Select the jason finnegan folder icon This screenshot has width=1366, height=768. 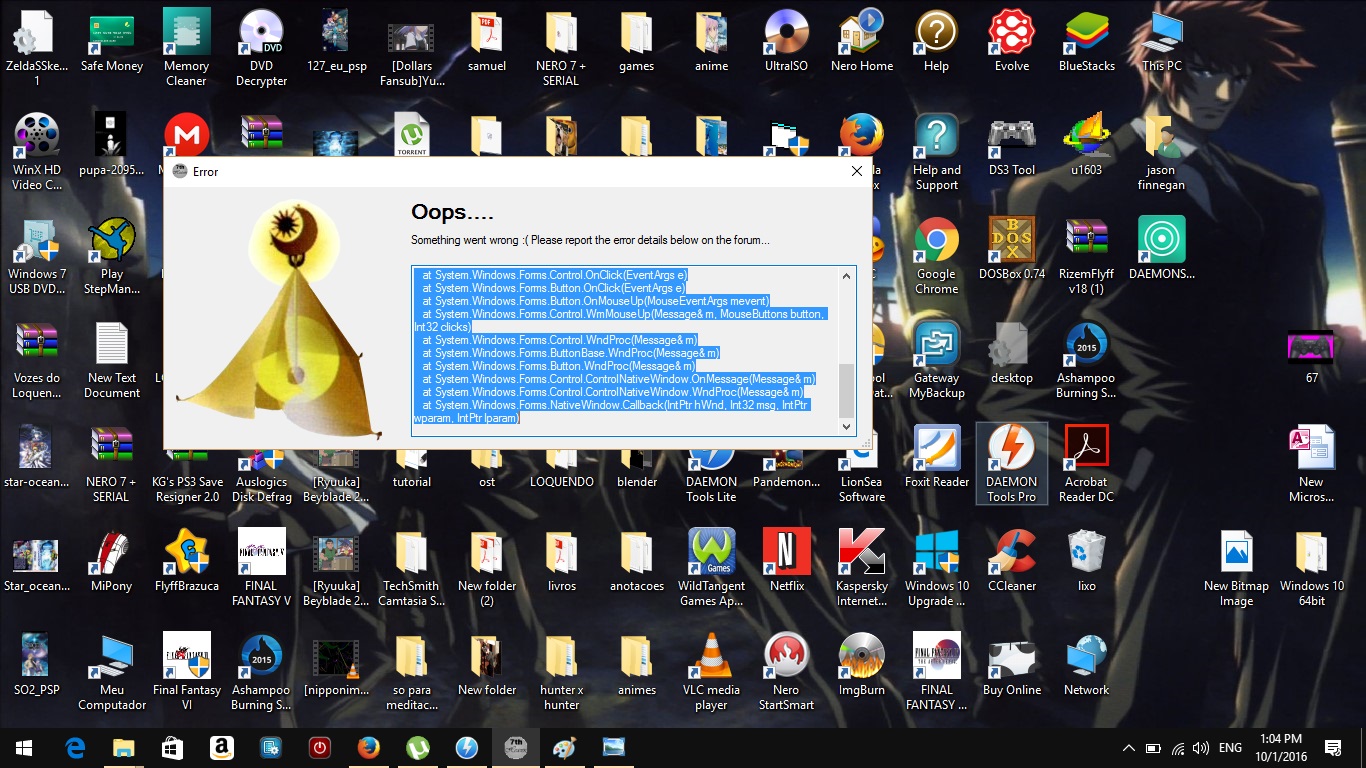pos(1161,152)
